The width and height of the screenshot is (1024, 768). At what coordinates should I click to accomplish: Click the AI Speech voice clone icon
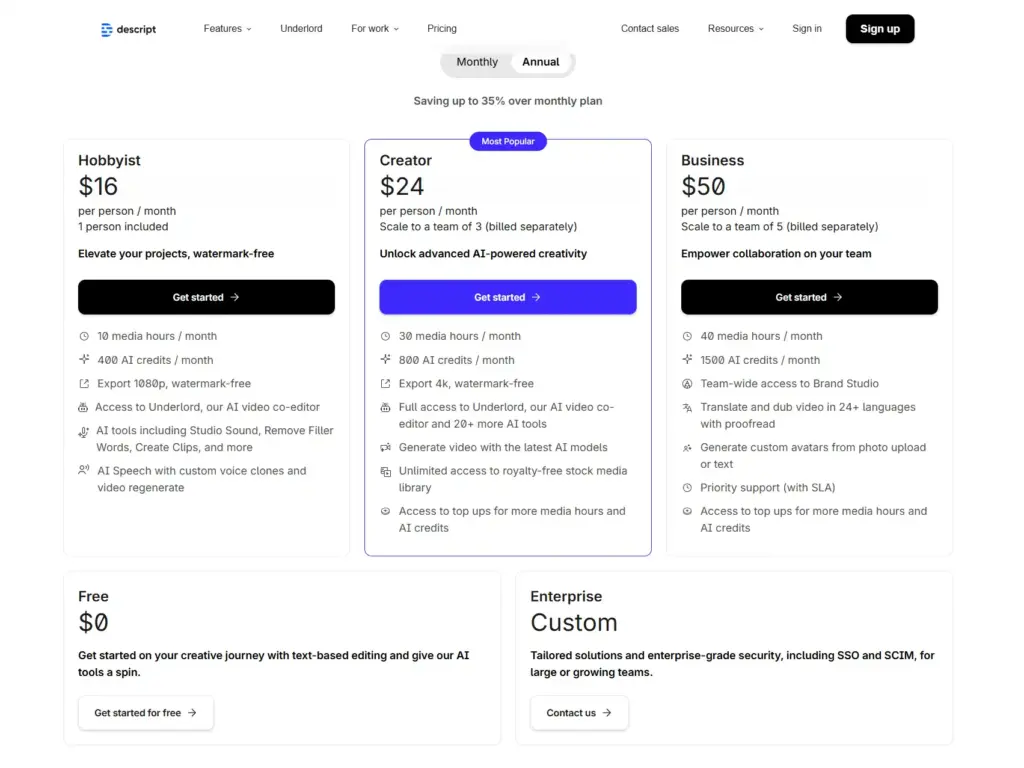pyautogui.click(x=84, y=471)
